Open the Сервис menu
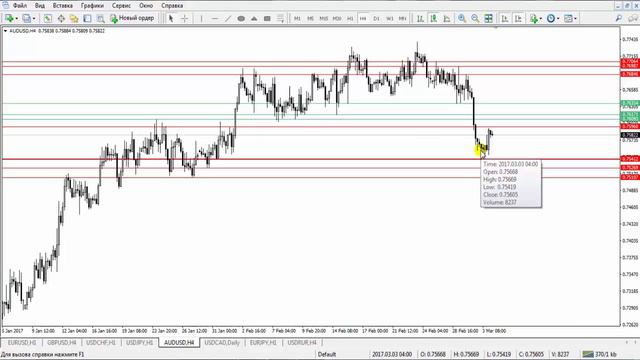The height and width of the screenshot is (360, 640). coord(121,6)
